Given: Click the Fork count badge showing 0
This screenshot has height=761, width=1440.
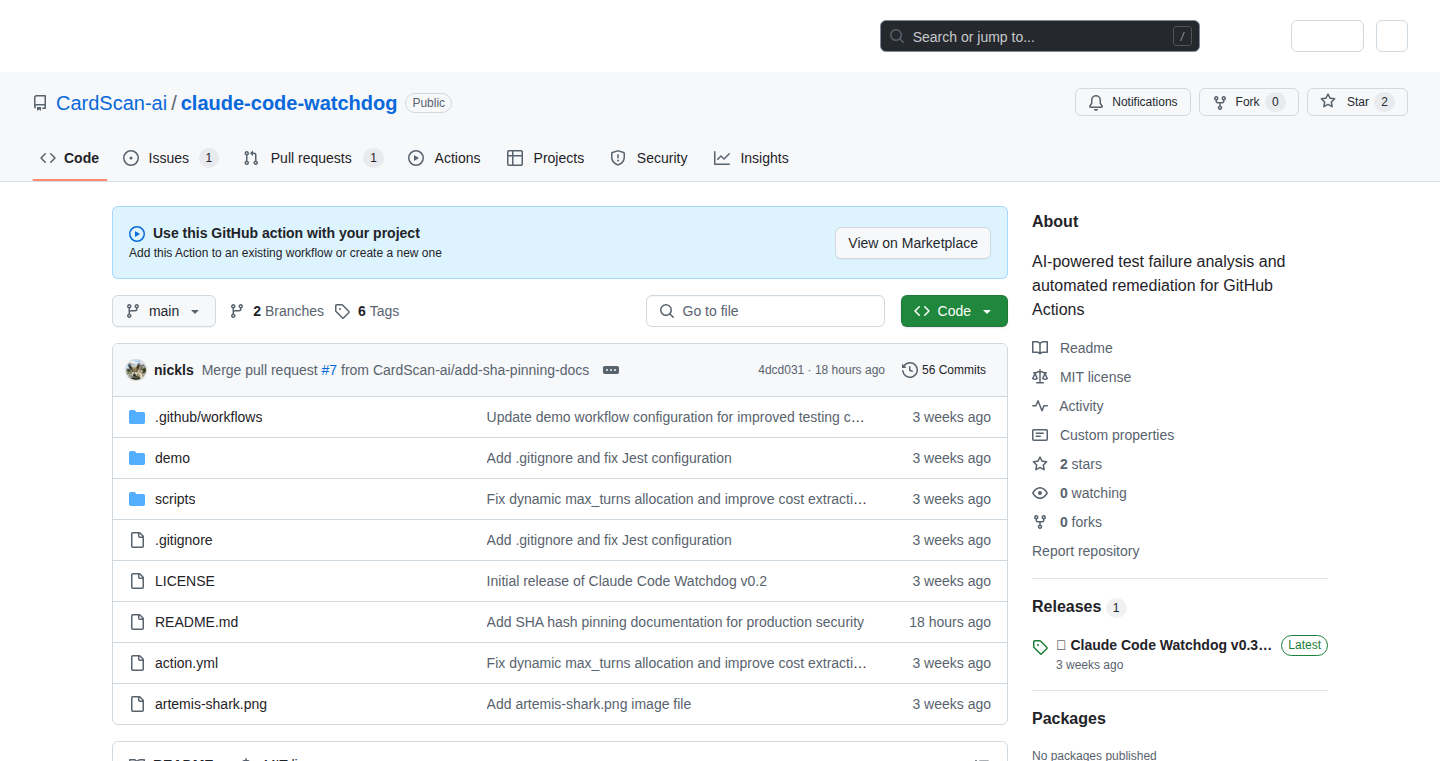Looking at the screenshot, I should (x=1275, y=102).
